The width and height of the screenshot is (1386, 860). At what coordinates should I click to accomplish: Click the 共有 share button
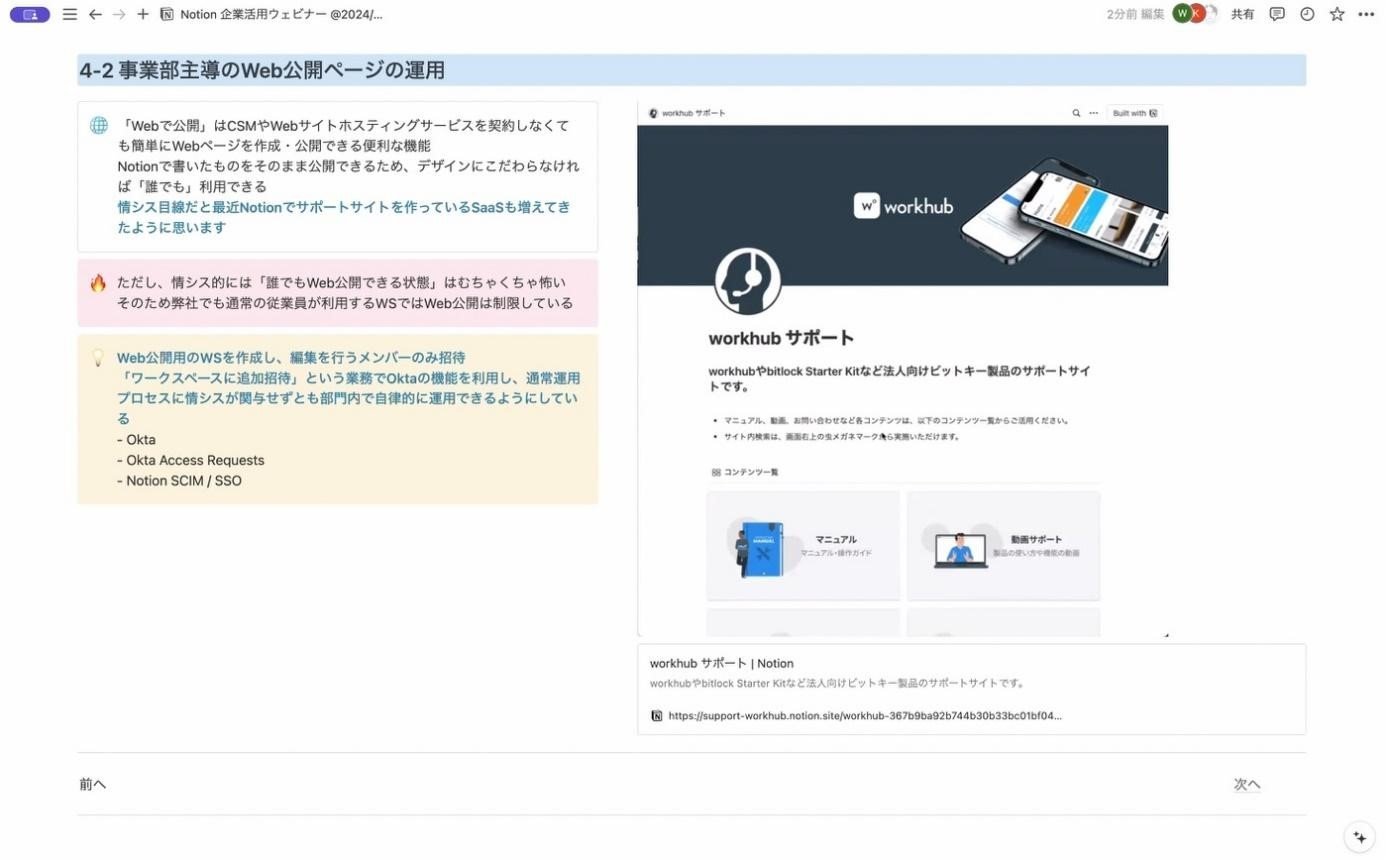1242,14
